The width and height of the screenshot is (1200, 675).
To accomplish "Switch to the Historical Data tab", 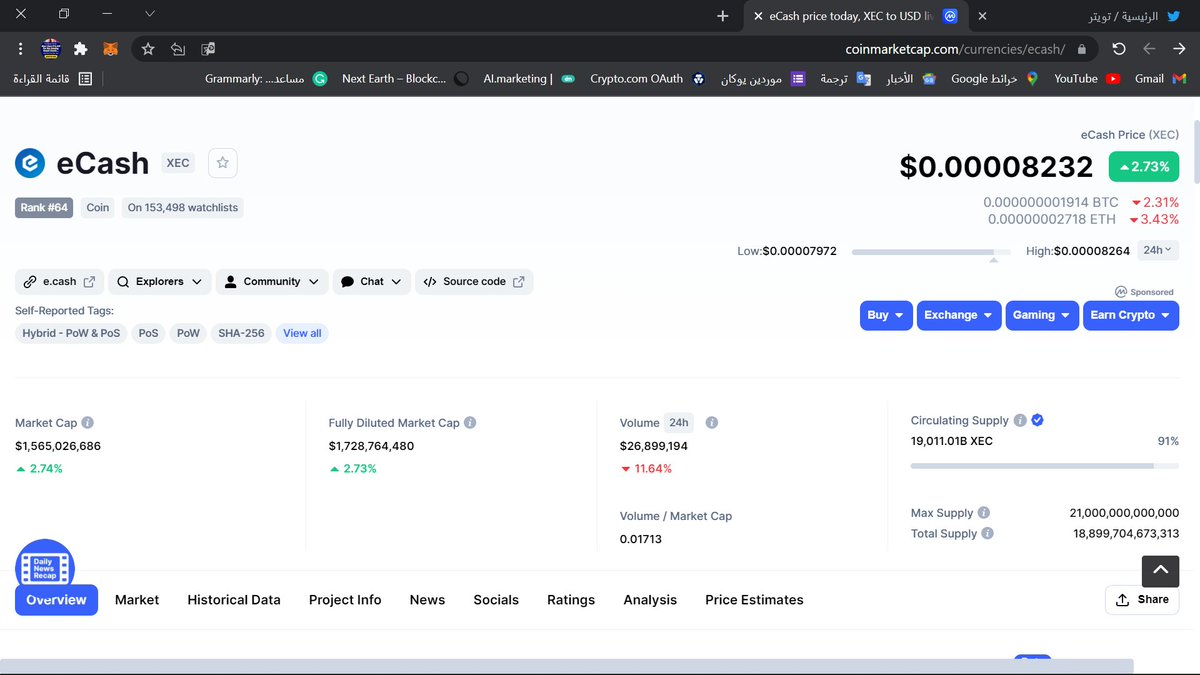I will coord(234,600).
